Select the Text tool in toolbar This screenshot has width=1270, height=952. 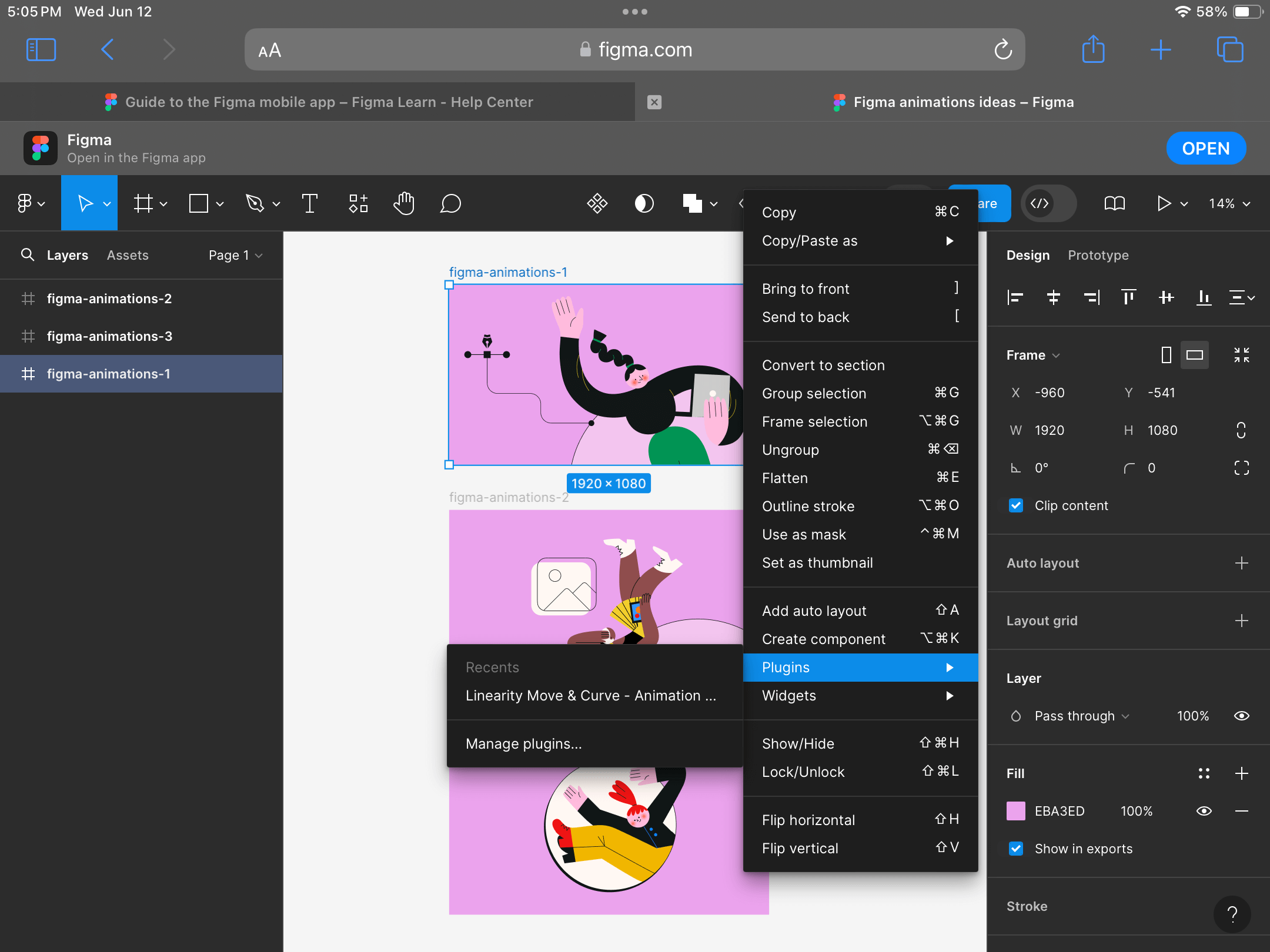tap(310, 203)
